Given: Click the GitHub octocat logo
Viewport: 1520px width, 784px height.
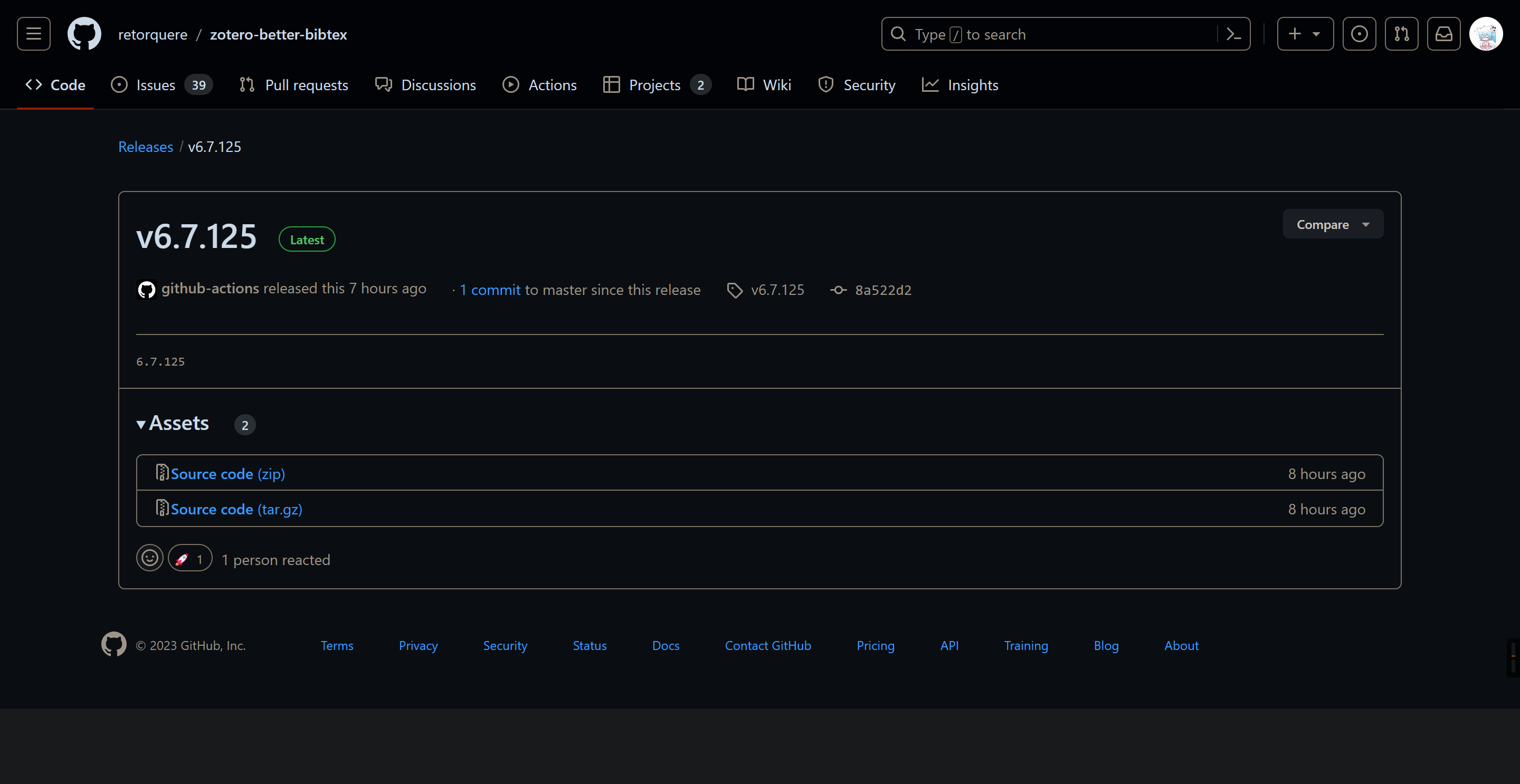Looking at the screenshot, I should pos(84,34).
